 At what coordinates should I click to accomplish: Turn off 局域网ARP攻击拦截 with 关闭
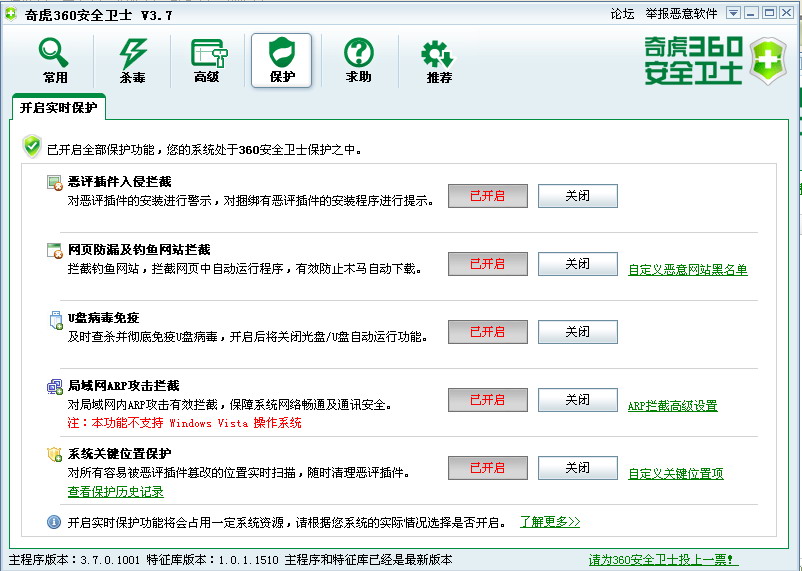577,400
